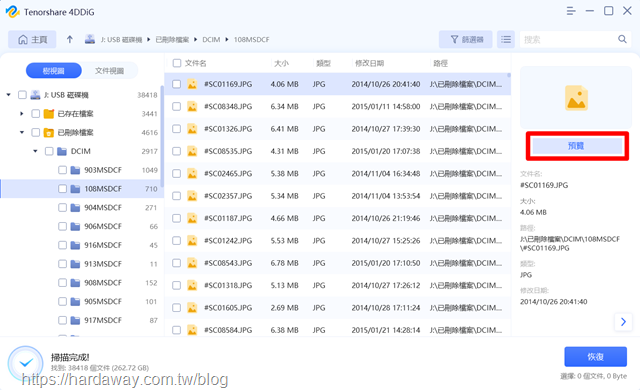Screen dimensions: 640x390
Task: Click the 917MSDCF folder icon
Action: 75,320
